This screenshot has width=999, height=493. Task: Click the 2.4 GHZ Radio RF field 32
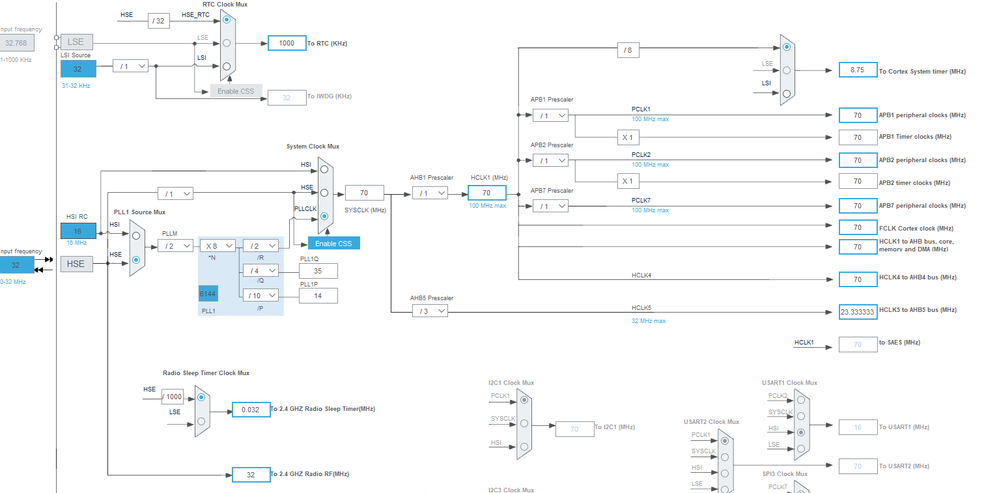pyautogui.click(x=251, y=475)
